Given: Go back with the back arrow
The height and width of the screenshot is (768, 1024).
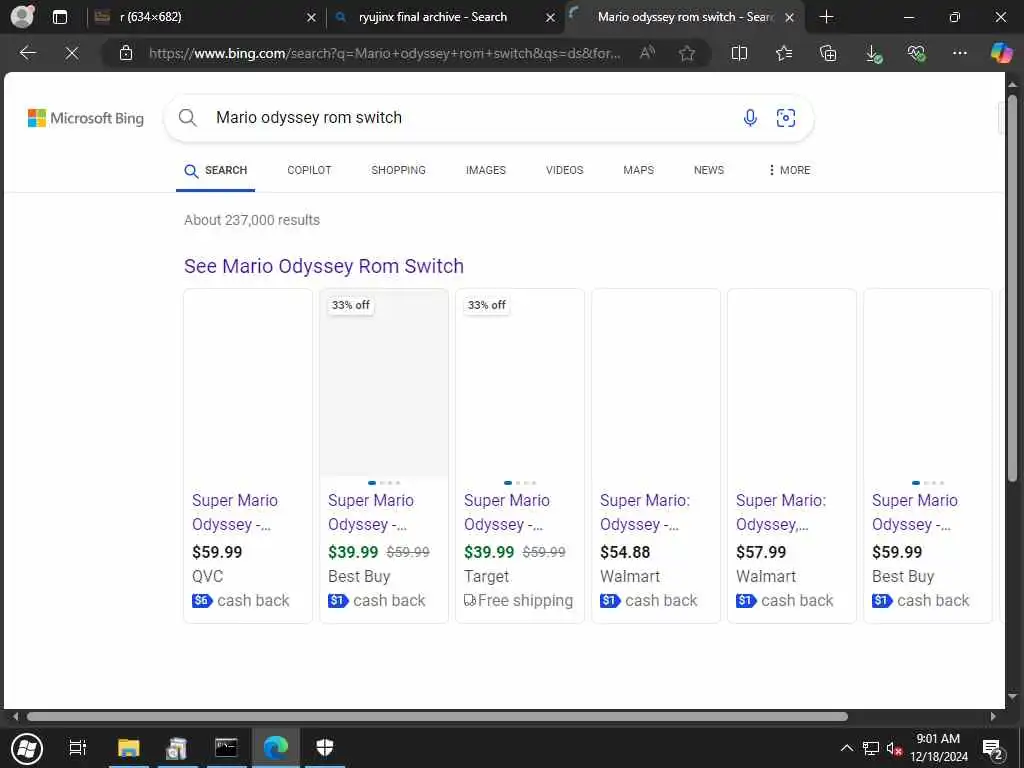Looking at the screenshot, I should click(28, 53).
